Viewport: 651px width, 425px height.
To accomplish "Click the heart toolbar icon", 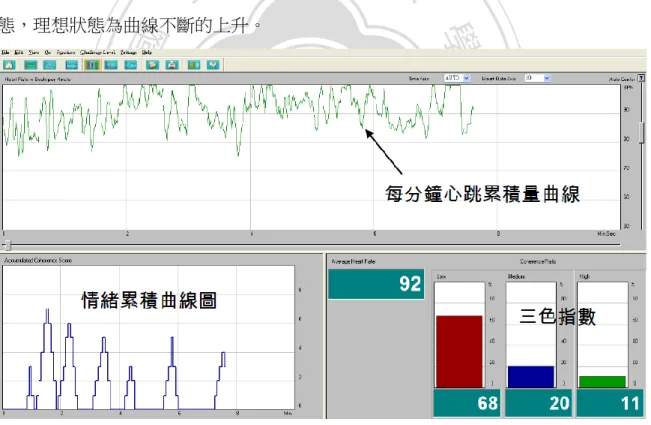I will (x=213, y=65).
